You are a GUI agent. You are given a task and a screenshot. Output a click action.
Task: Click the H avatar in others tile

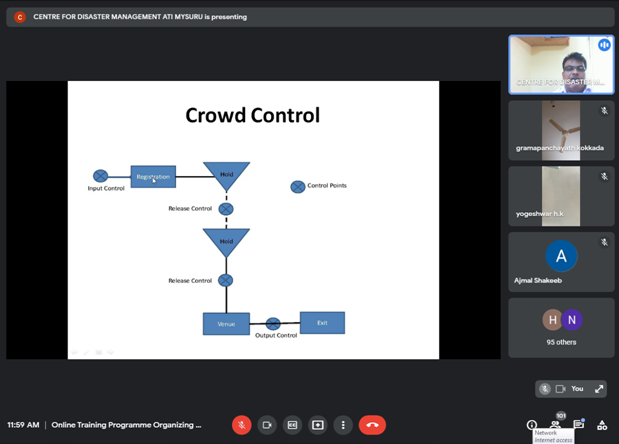point(553,320)
